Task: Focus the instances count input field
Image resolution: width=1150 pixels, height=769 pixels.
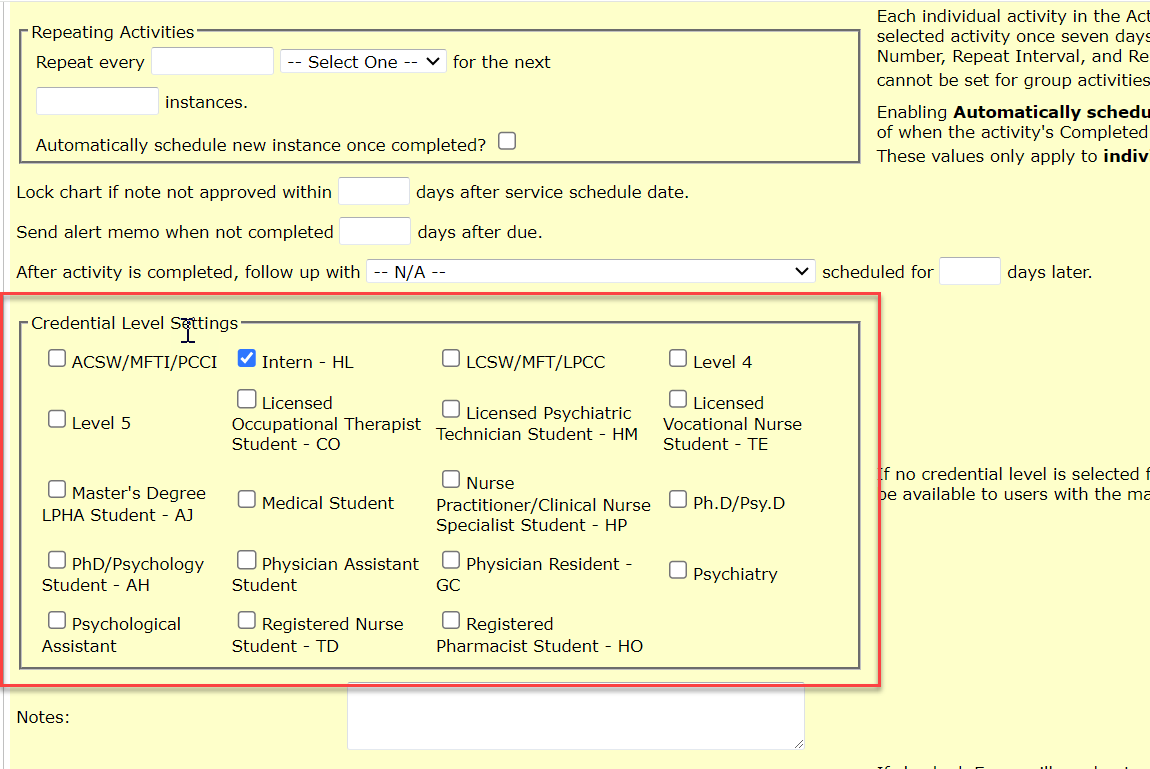Action: click(x=98, y=101)
